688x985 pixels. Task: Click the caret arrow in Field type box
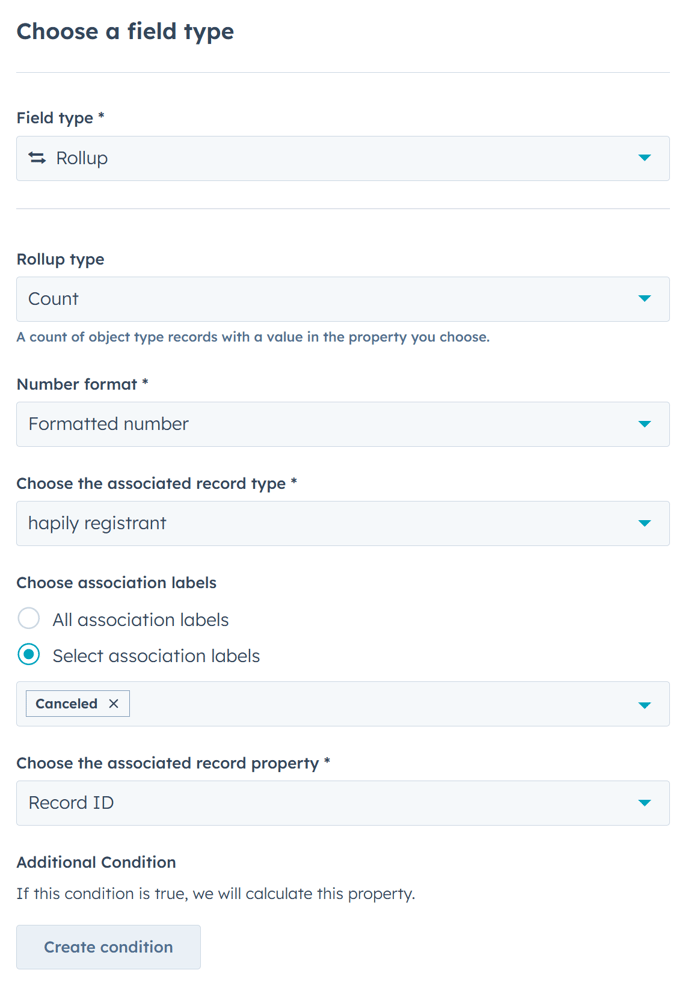coord(645,158)
